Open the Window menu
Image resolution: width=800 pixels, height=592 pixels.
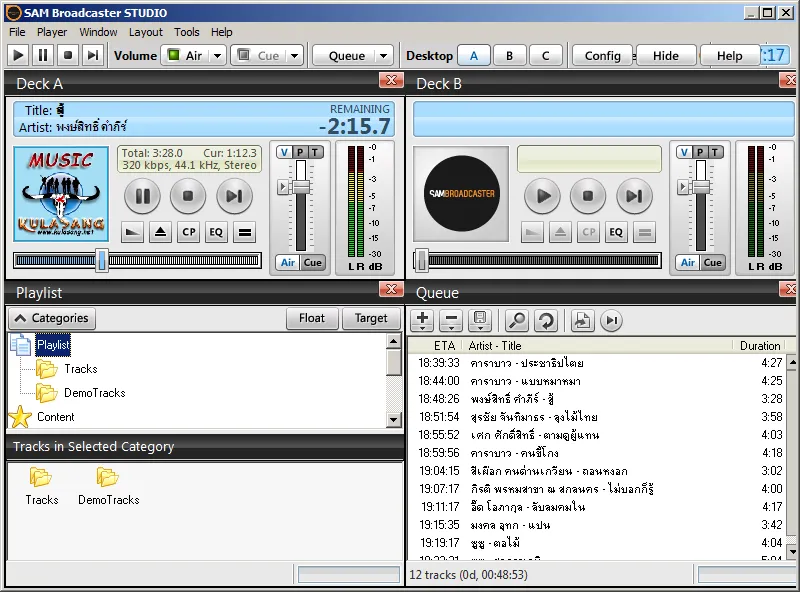(x=98, y=32)
